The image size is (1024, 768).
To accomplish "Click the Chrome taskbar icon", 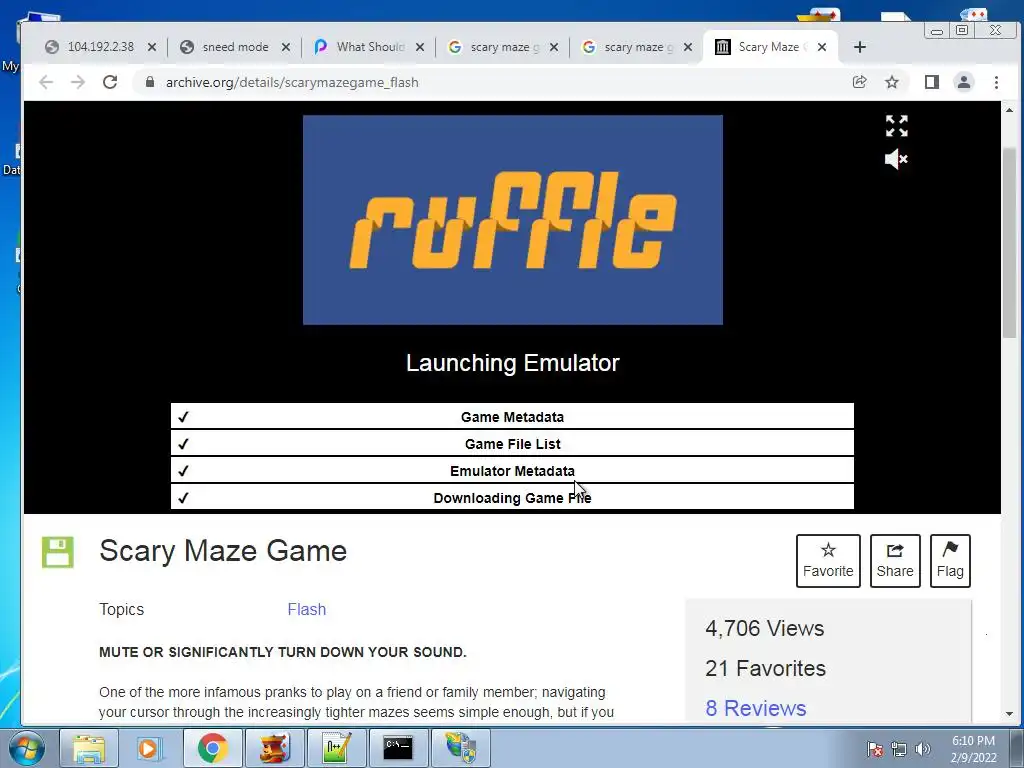I will [212, 748].
